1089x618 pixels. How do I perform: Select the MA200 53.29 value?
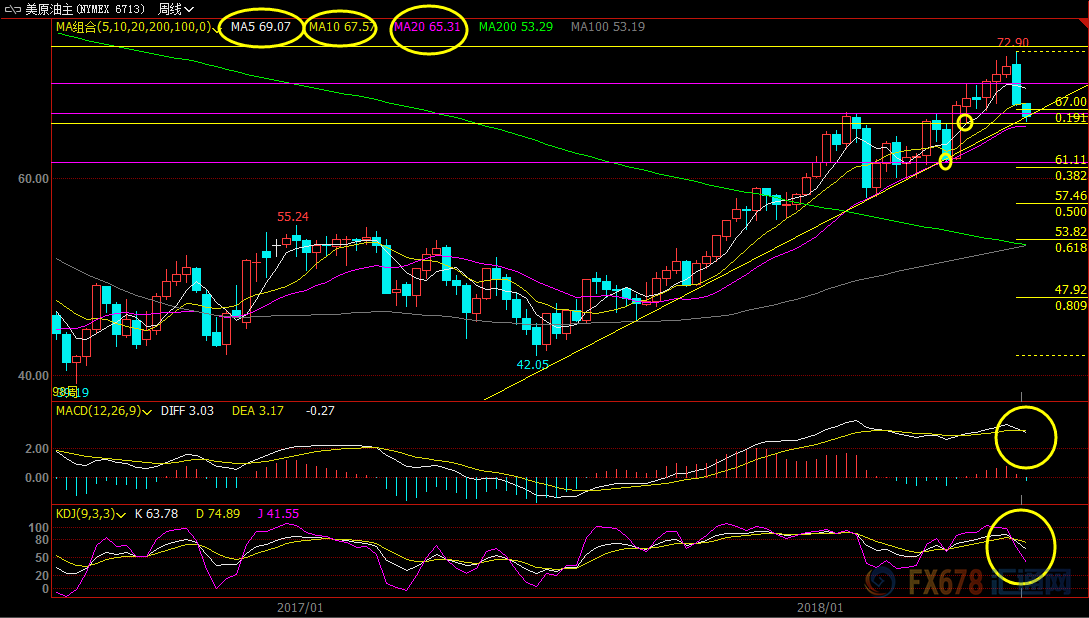(516, 27)
